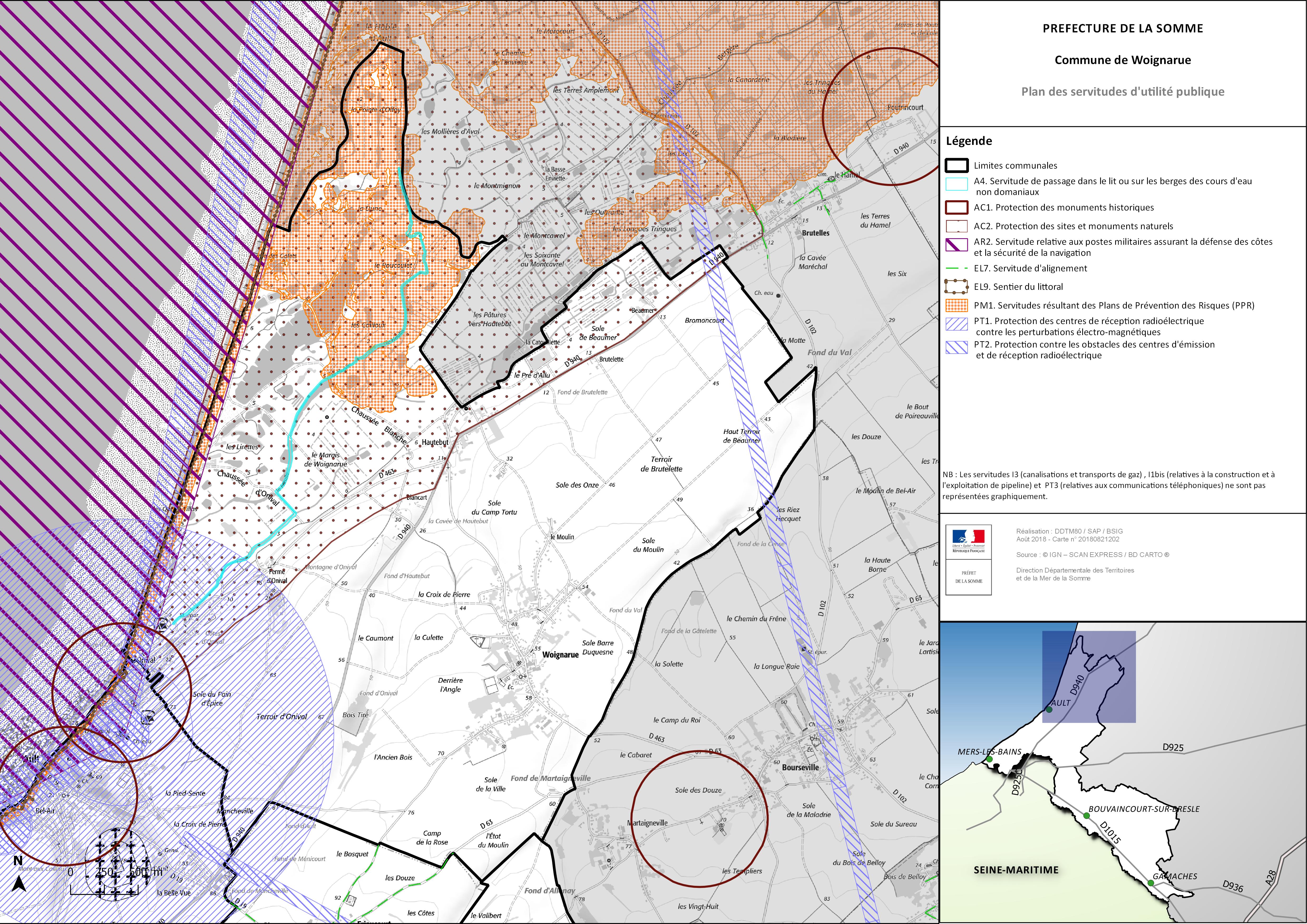The image size is (1307, 924).
Task: Click the AC2 thin brown legend box
Action: pyautogui.click(x=956, y=226)
